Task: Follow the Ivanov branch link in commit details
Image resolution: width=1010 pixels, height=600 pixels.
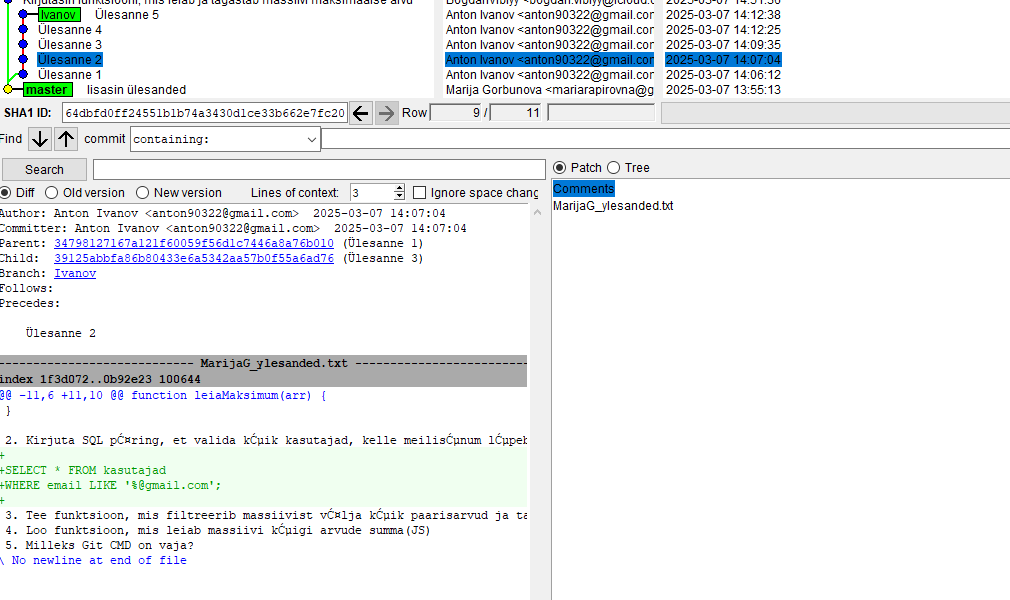Action: coord(75,273)
